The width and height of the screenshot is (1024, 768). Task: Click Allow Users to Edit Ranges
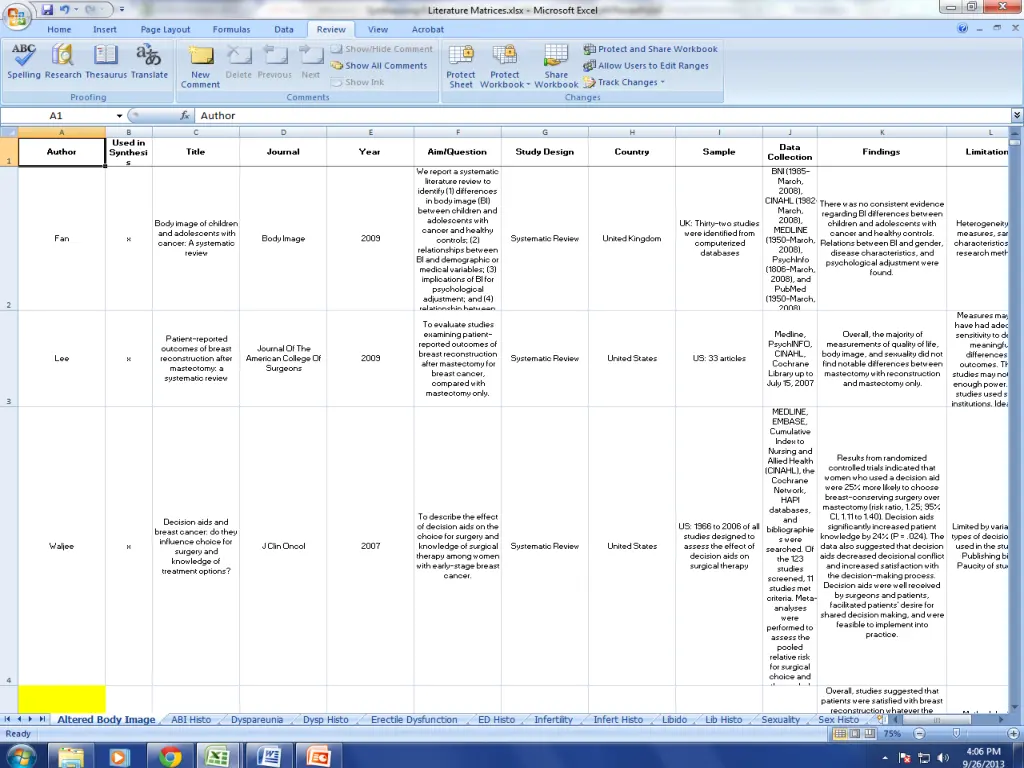coord(646,65)
